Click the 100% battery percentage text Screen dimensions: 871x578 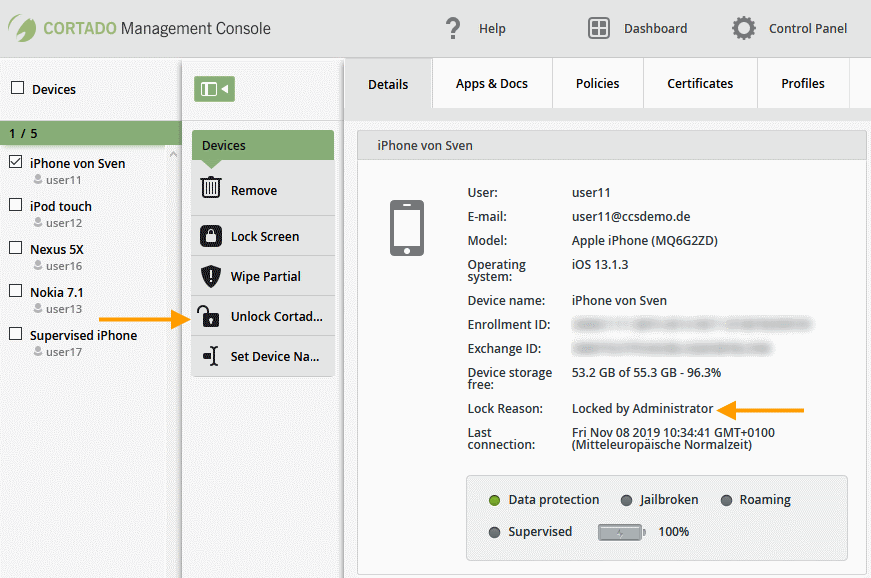click(673, 532)
